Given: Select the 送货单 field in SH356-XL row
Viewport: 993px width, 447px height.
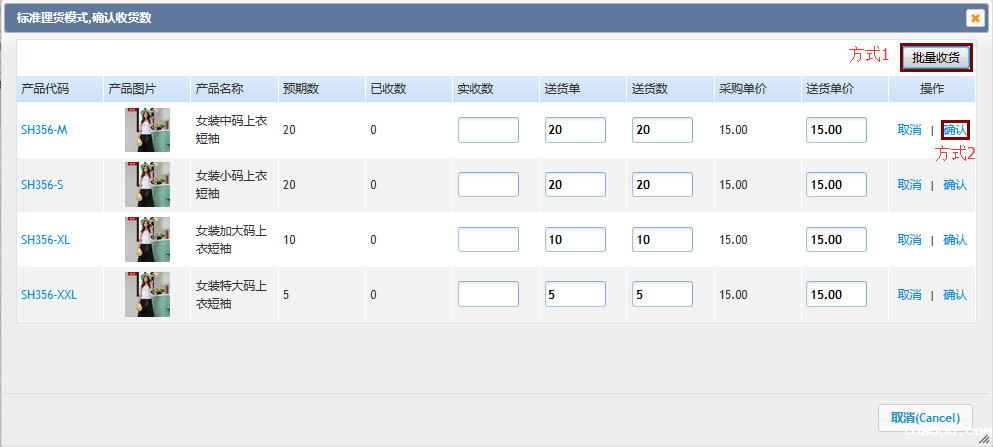Looking at the screenshot, I should pos(575,240).
